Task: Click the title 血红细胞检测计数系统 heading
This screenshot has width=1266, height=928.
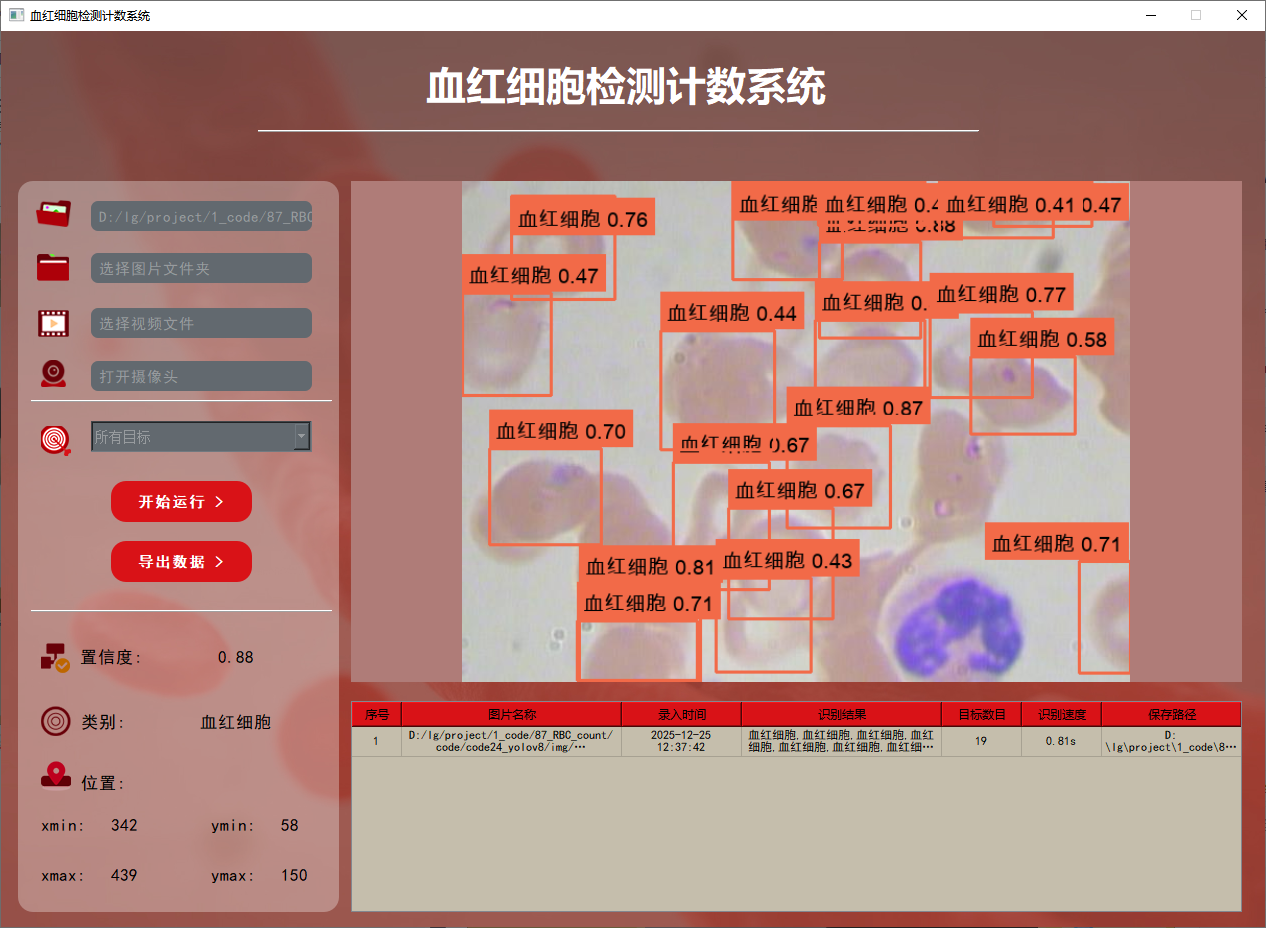Action: [x=626, y=88]
